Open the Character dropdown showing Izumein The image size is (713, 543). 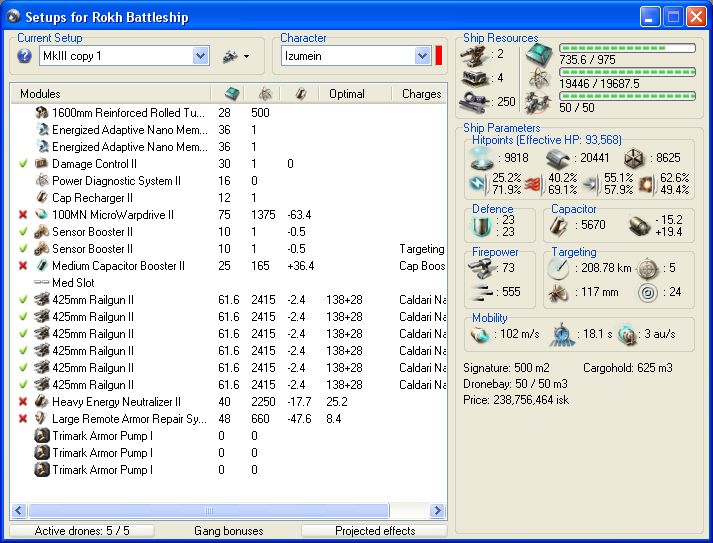click(421, 57)
